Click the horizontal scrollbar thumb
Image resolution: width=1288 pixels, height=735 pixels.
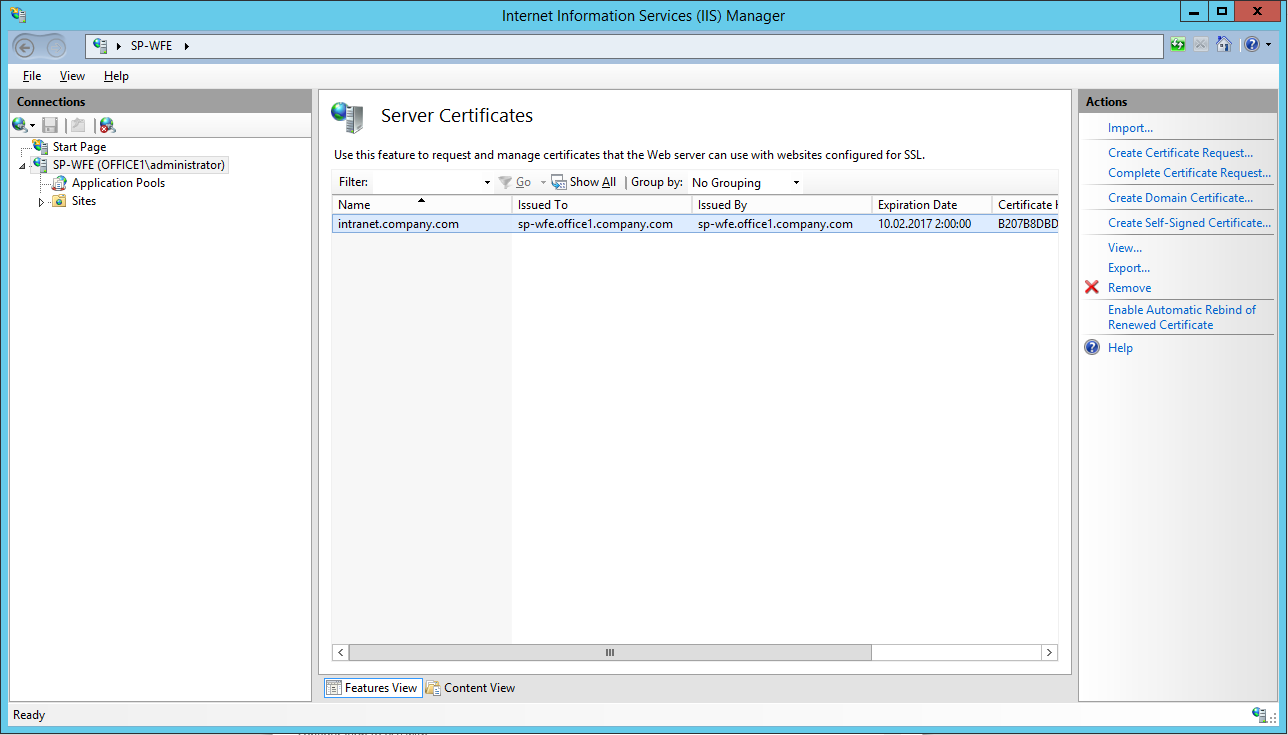pyautogui.click(x=610, y=652)
